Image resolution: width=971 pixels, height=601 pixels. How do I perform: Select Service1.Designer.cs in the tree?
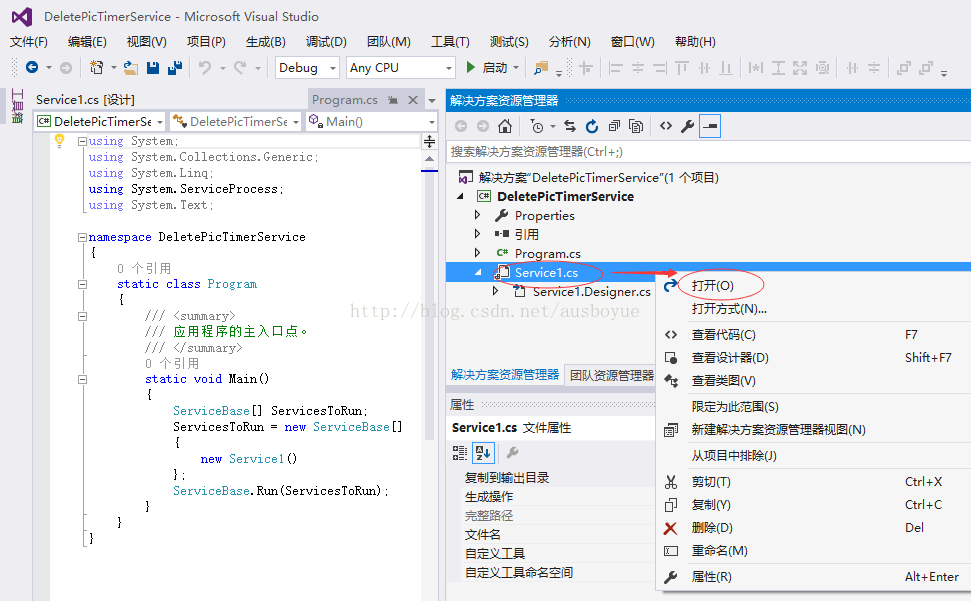(591, 292)
